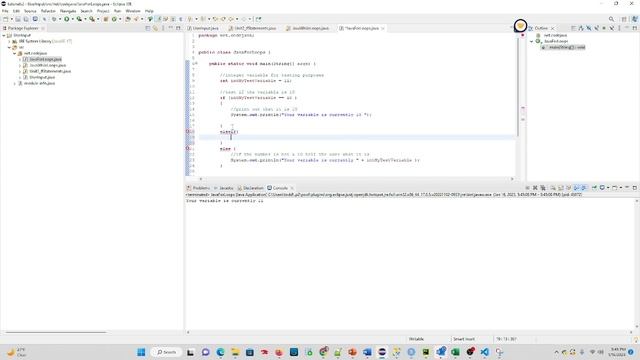Collapse the UserInput project node
This screenshot has height=360, width=640.
4,36
